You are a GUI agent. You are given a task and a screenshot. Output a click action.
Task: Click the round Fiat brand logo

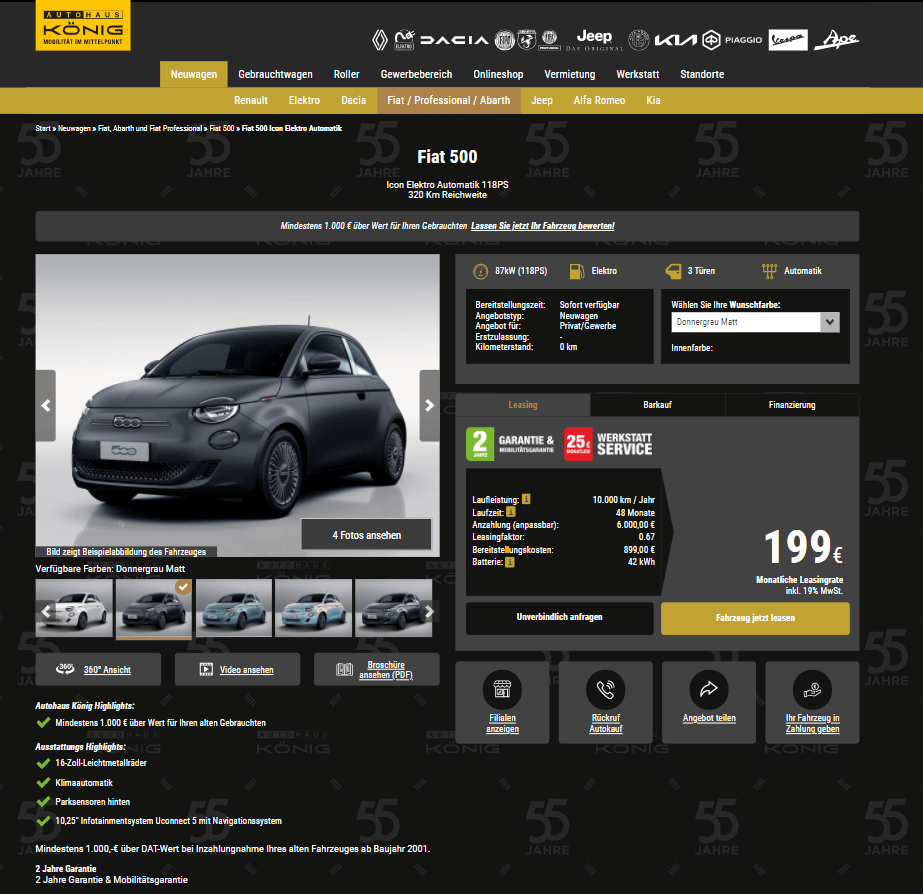point(504,40)
